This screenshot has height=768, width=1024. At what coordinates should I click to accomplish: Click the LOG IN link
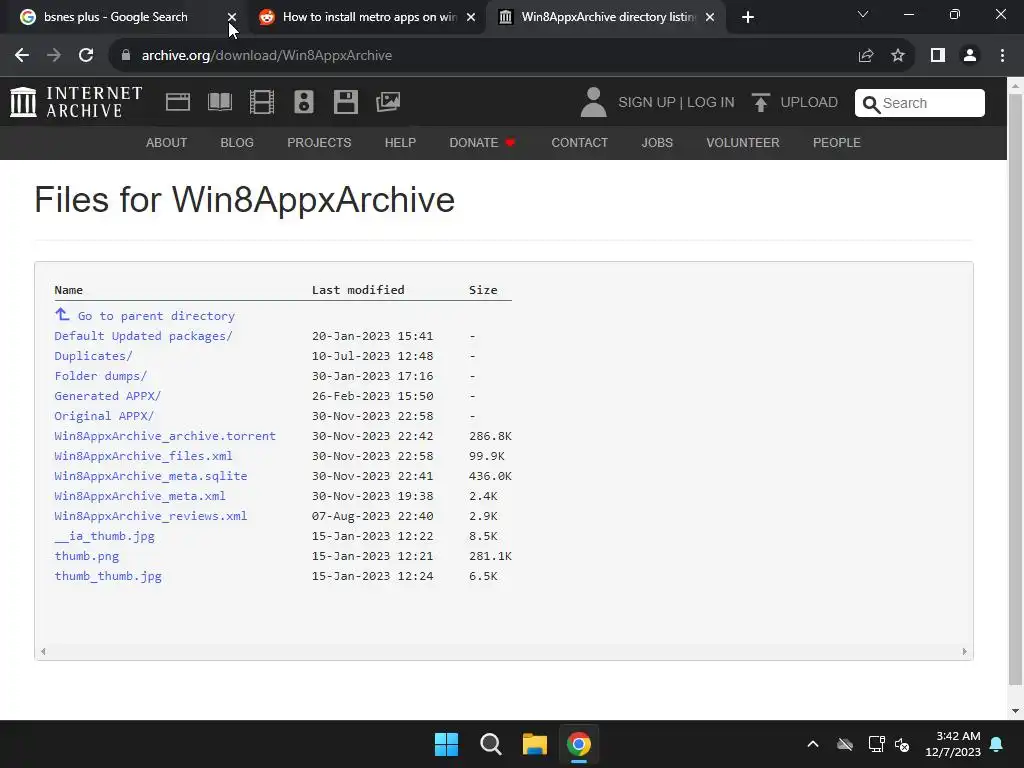coord(711,103)
